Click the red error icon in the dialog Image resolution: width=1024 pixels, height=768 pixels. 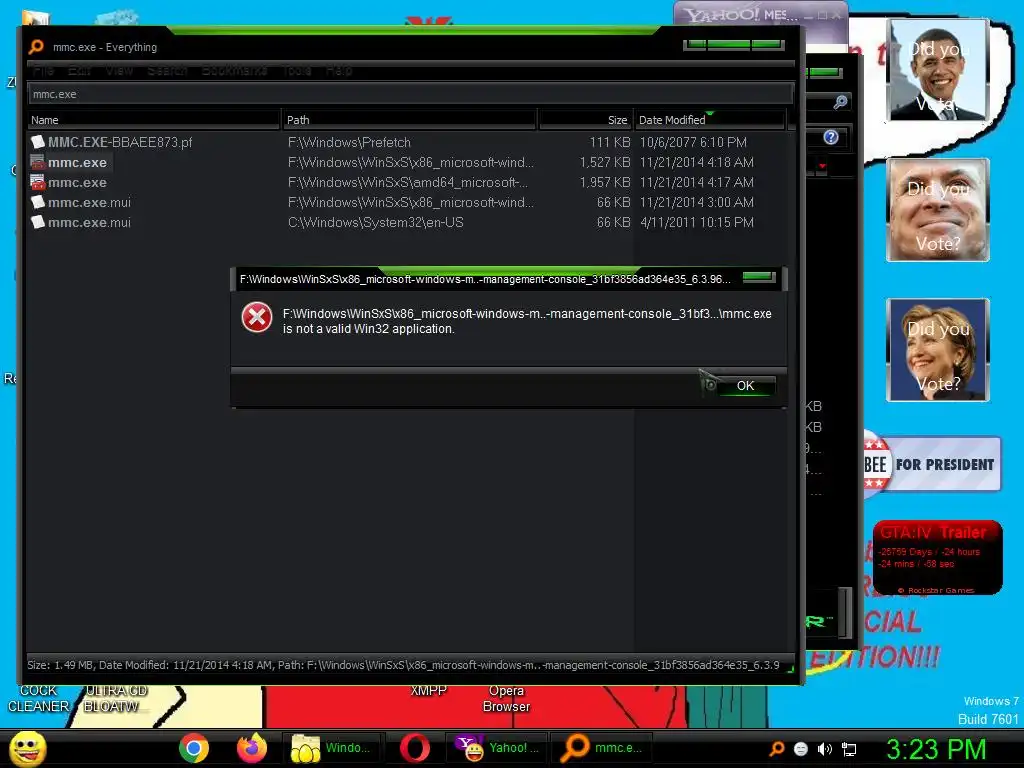tap(257, 318)
